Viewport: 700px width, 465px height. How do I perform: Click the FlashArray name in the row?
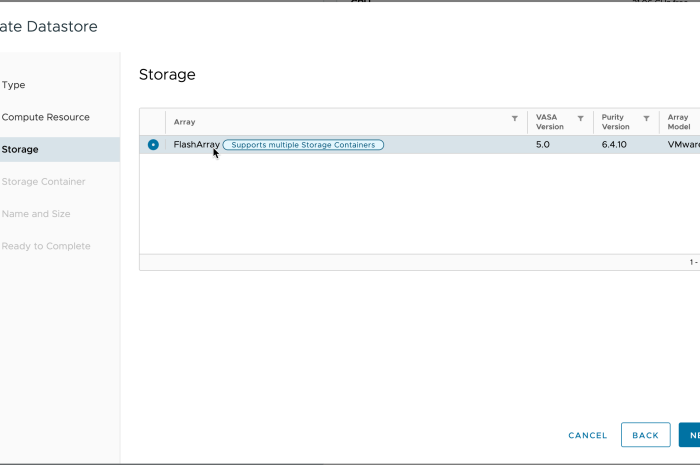click(196, 145)
